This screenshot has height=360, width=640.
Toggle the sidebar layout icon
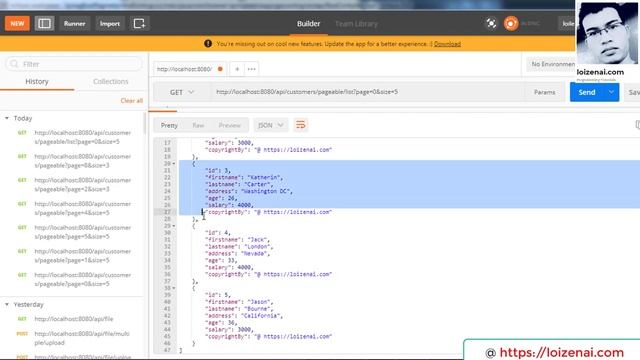tap(44, 24)
